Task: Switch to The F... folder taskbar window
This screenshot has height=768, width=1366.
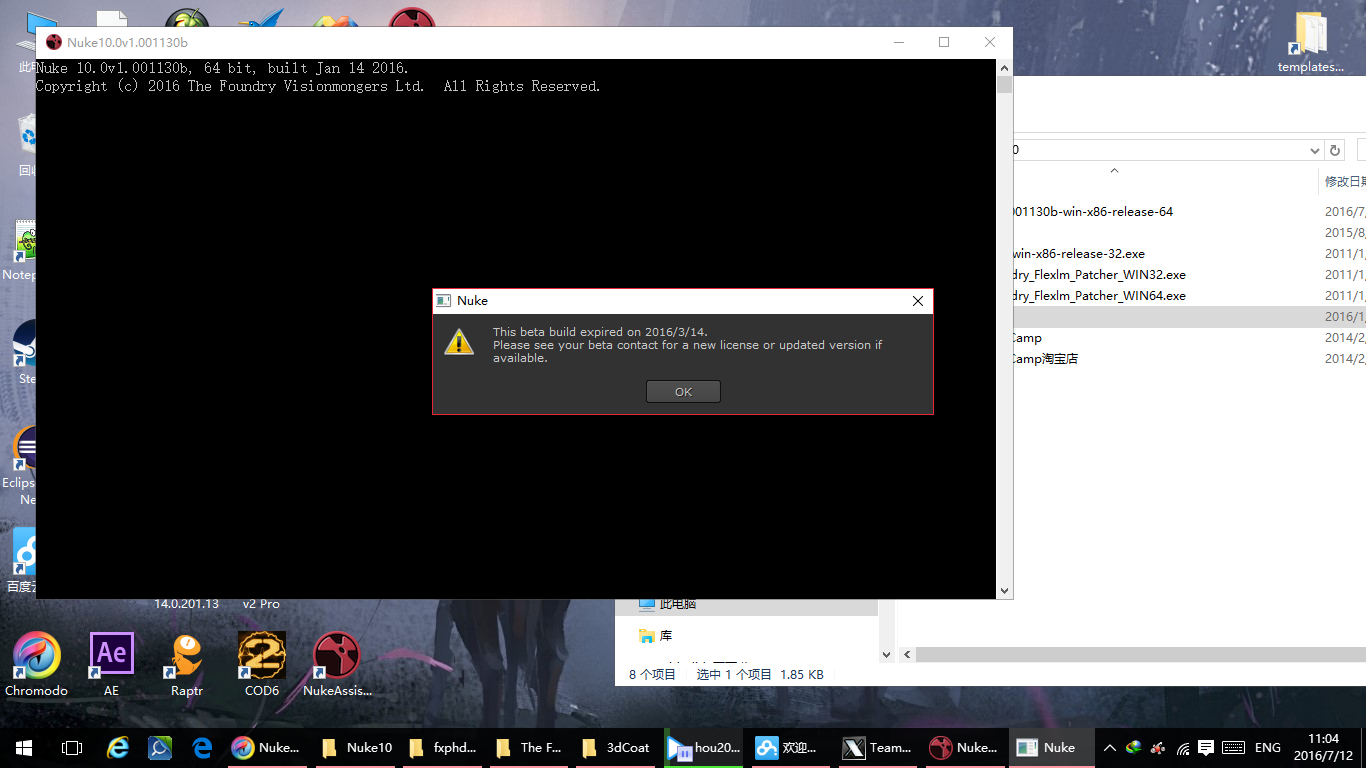Action: tap(529, 747)
